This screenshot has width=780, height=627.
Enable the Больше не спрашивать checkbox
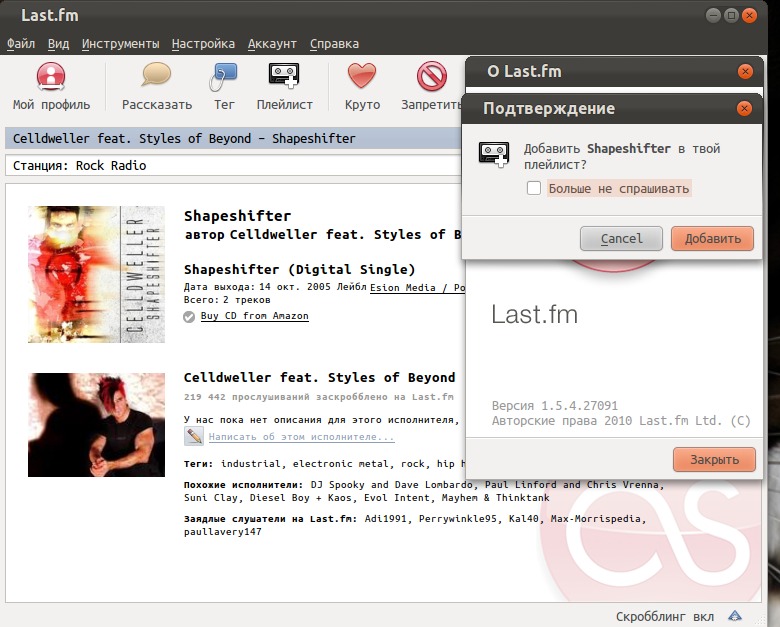coord(534,188)
